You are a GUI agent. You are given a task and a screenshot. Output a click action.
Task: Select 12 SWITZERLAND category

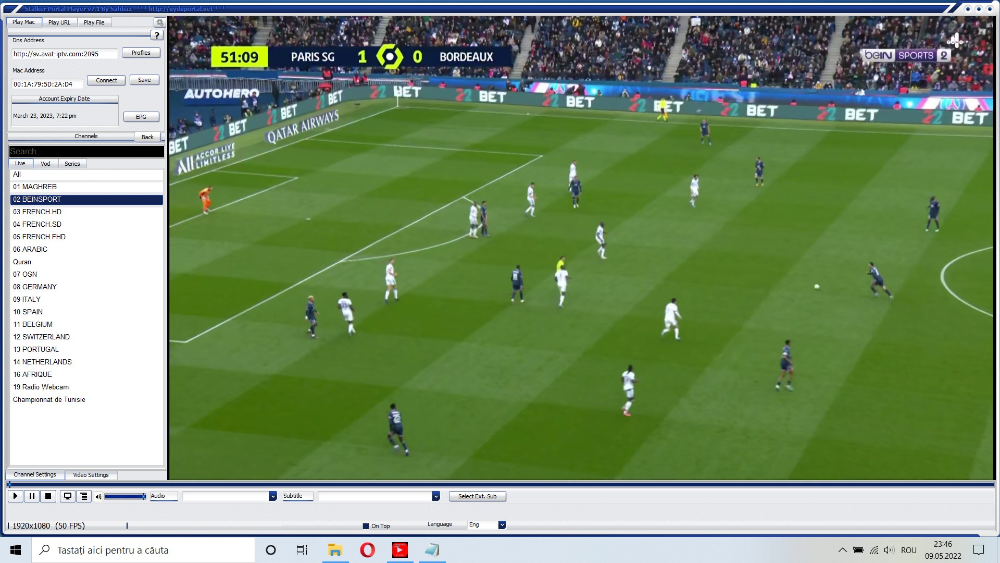[x=86, y=337]
